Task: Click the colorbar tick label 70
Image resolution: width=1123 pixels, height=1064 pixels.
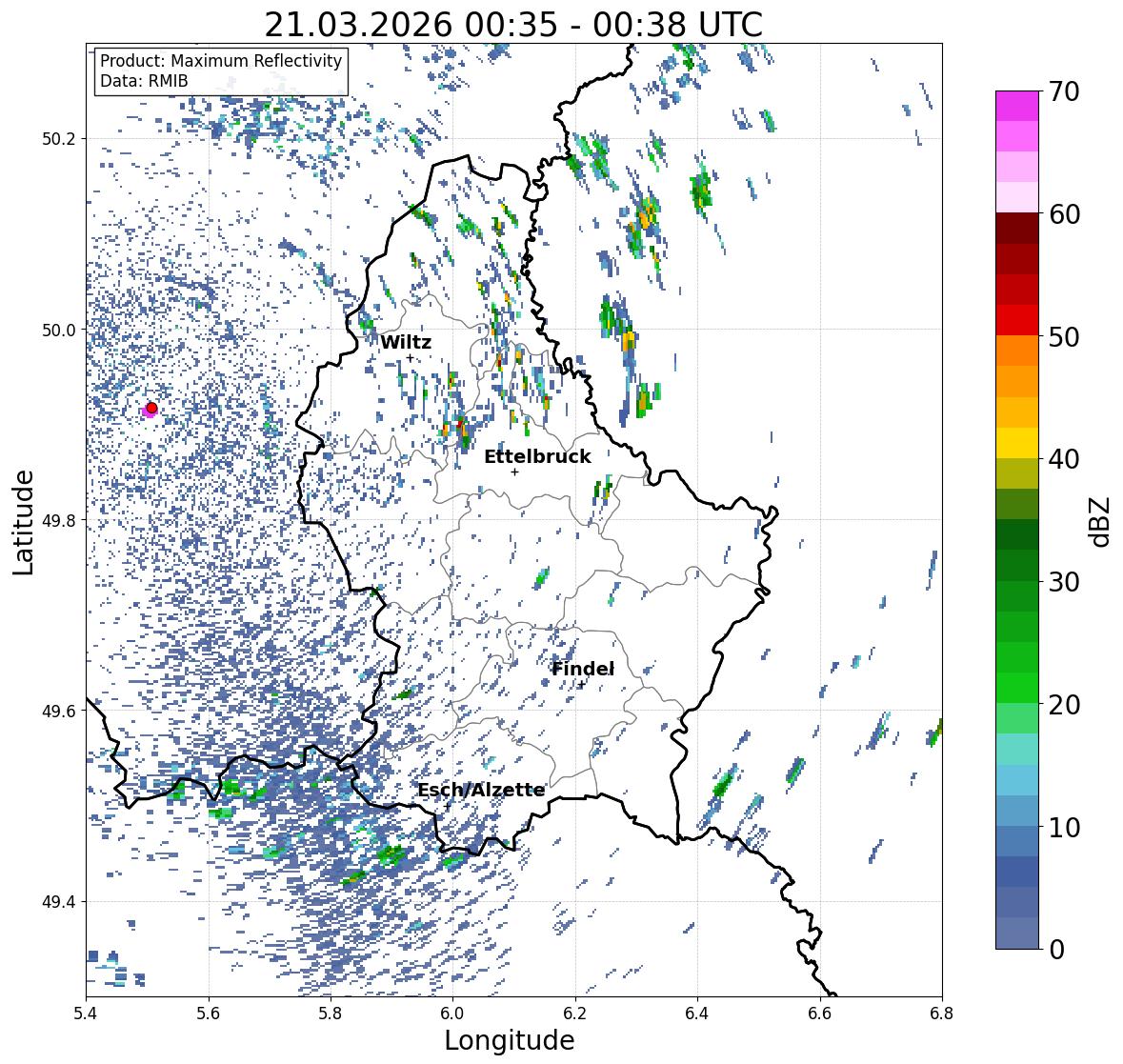Action: coord(1064,91)
